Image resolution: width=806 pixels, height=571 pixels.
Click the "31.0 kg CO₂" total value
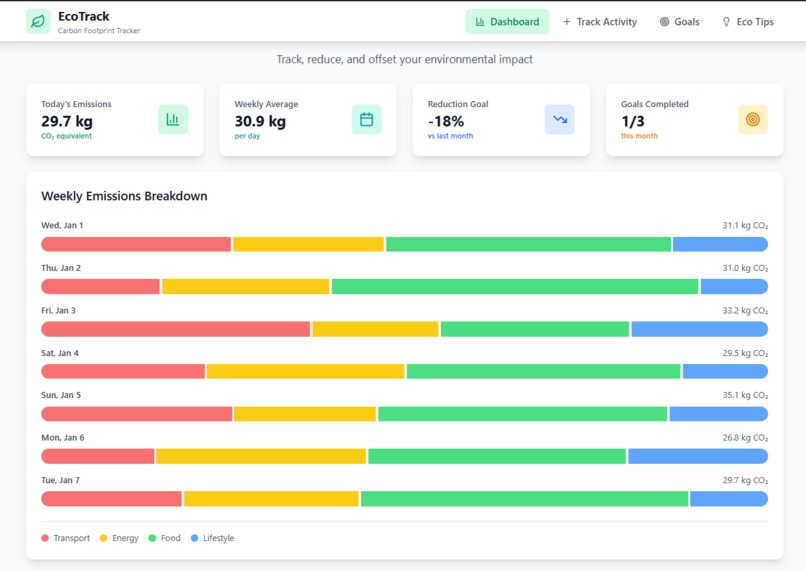pyautogui.click(x=745, y=268)
